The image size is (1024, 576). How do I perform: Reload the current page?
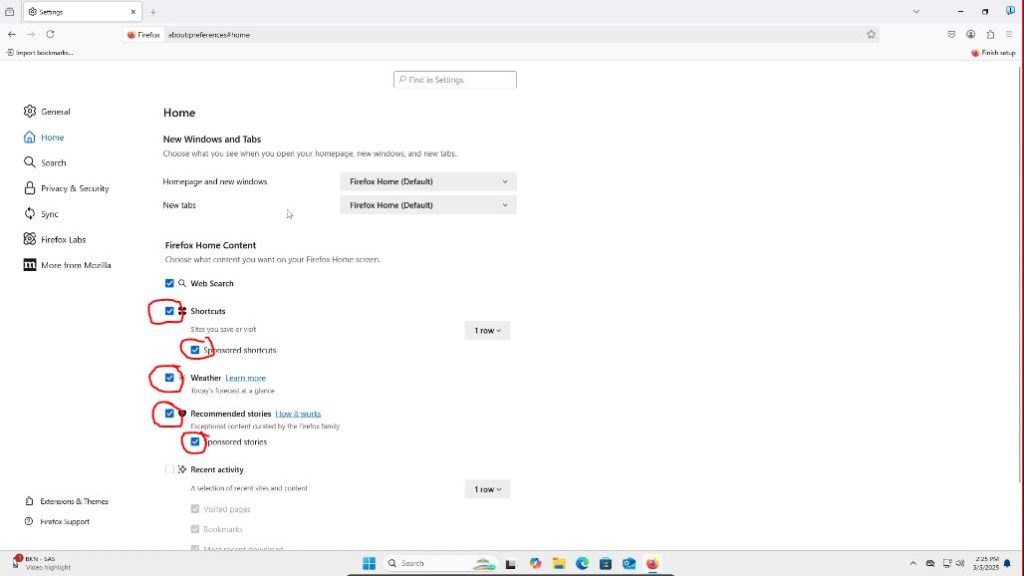point(50,34)
